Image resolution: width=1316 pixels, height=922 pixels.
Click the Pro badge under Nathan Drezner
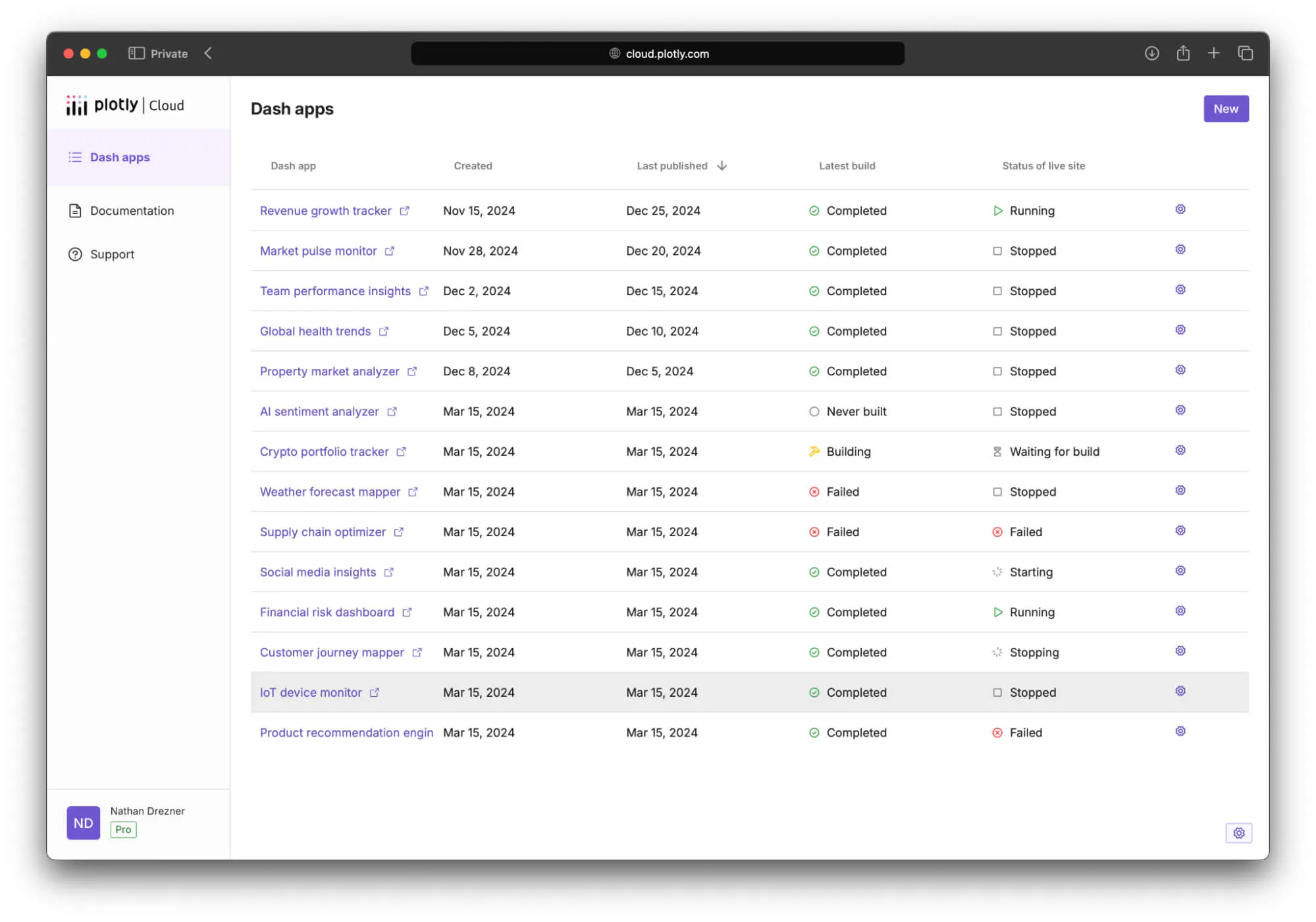pyautogui.click(x=123, y=830)
